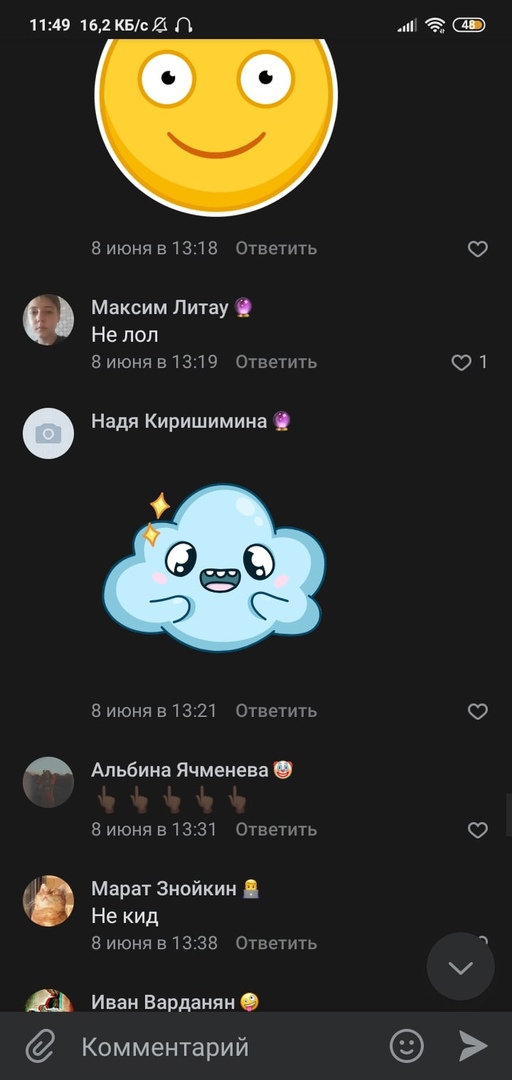
Task: Tap Альбина Ячменева's clown status emoji
Action: (x=283, y=769)
